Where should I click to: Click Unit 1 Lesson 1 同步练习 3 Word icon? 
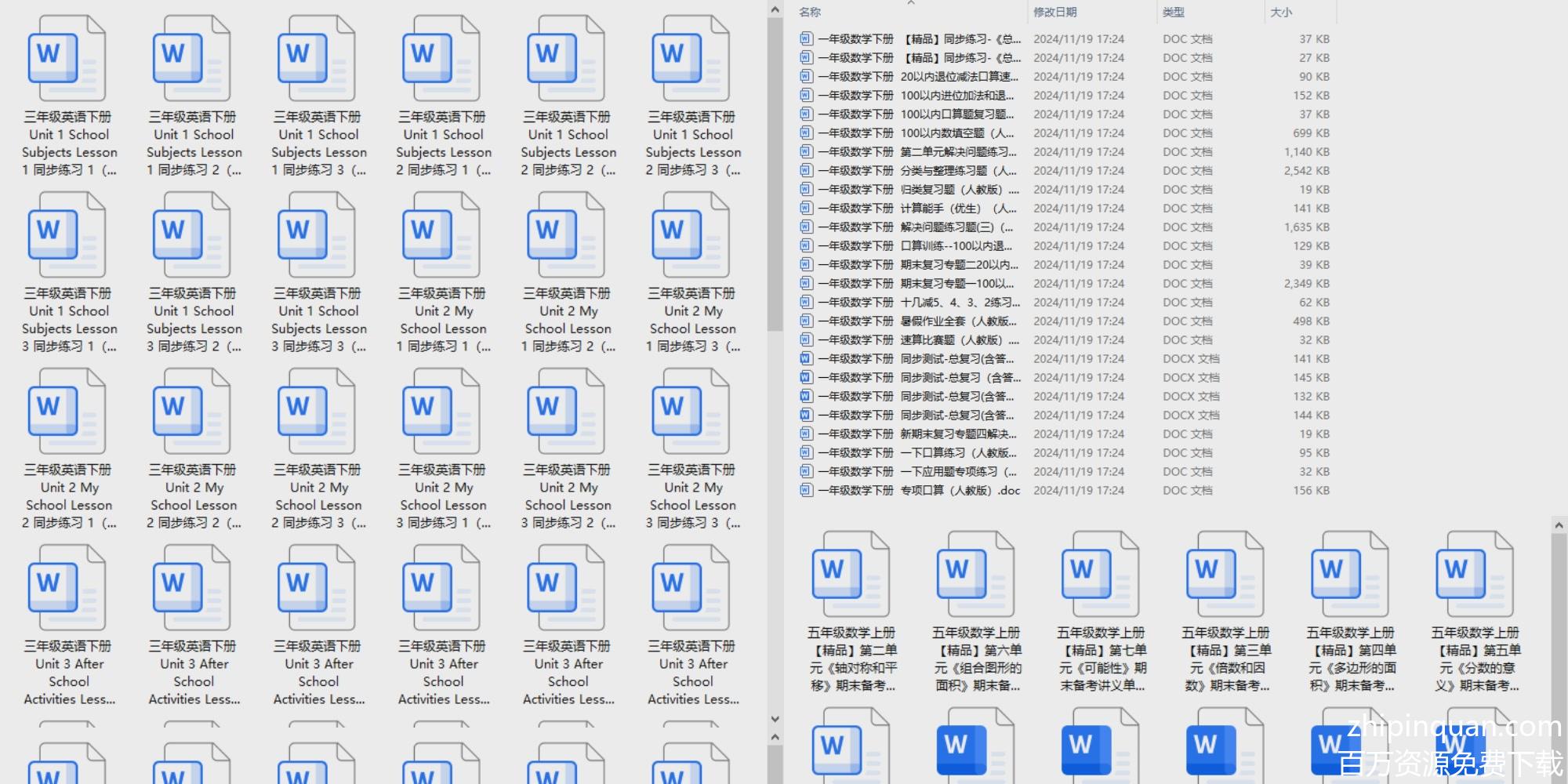[x=316, y=59]
